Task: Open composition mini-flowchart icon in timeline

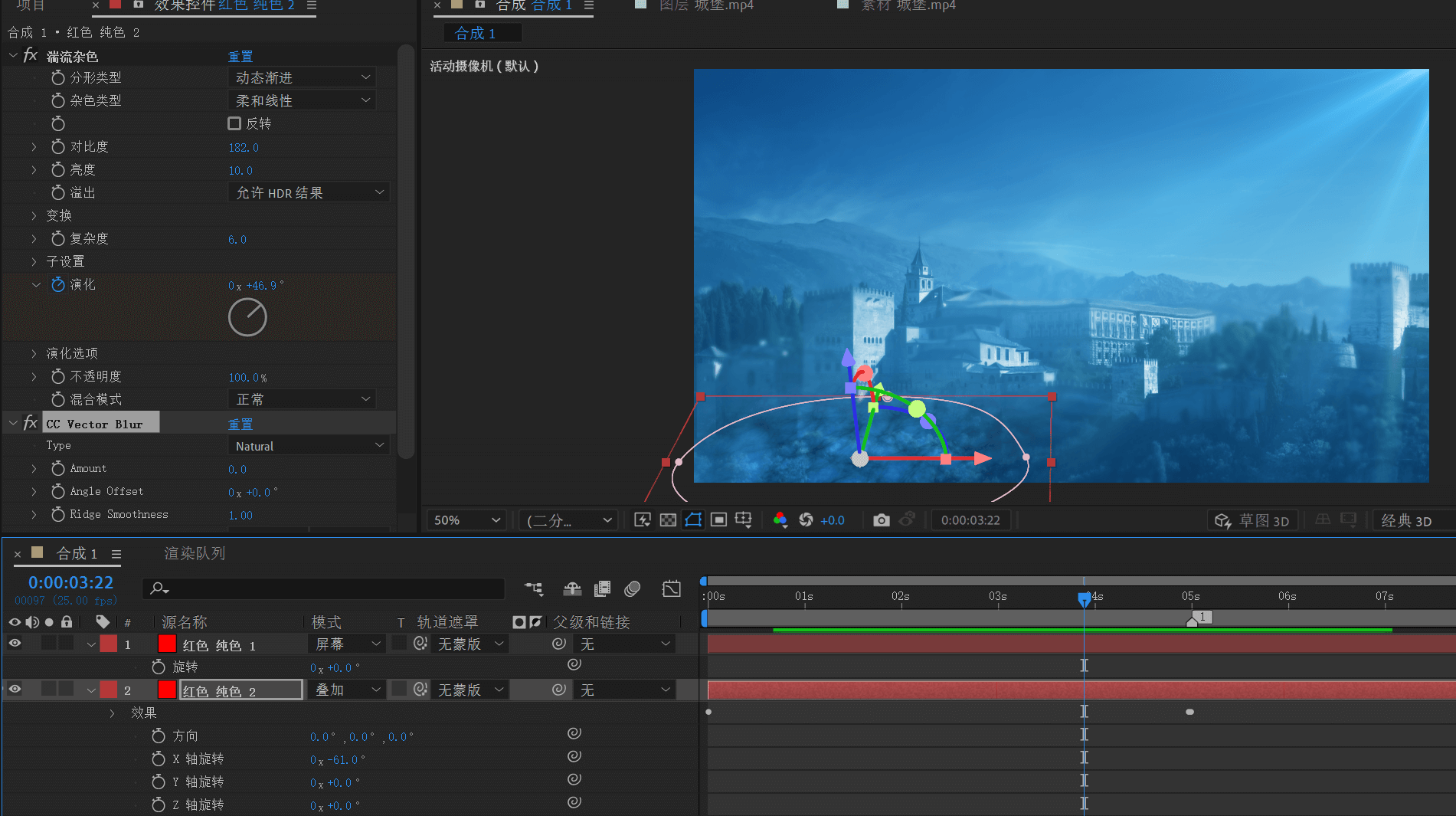Action: point(534,588)
